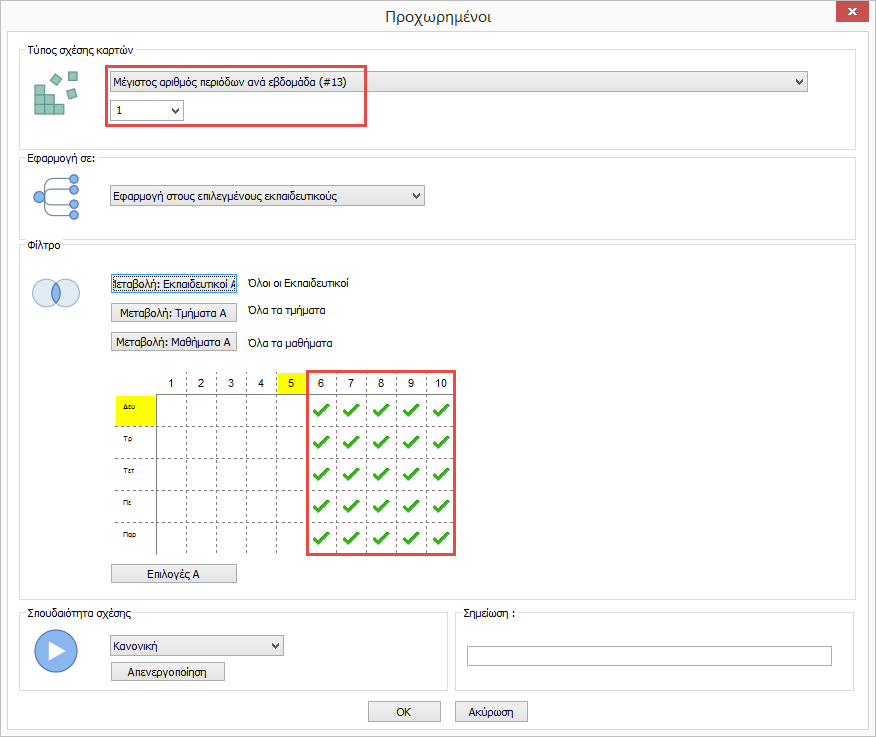Click the branching nodes apply-to icon
The width and height of the screenshot is (876, 737).
click(x=56, y=196)
